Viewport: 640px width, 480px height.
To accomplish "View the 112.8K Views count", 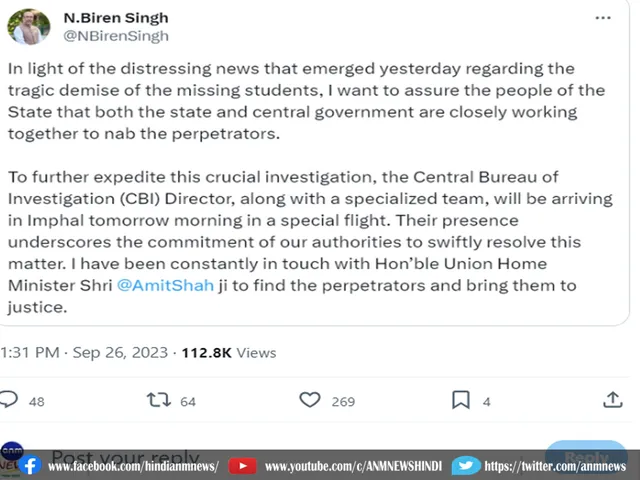I will [228, 352].
